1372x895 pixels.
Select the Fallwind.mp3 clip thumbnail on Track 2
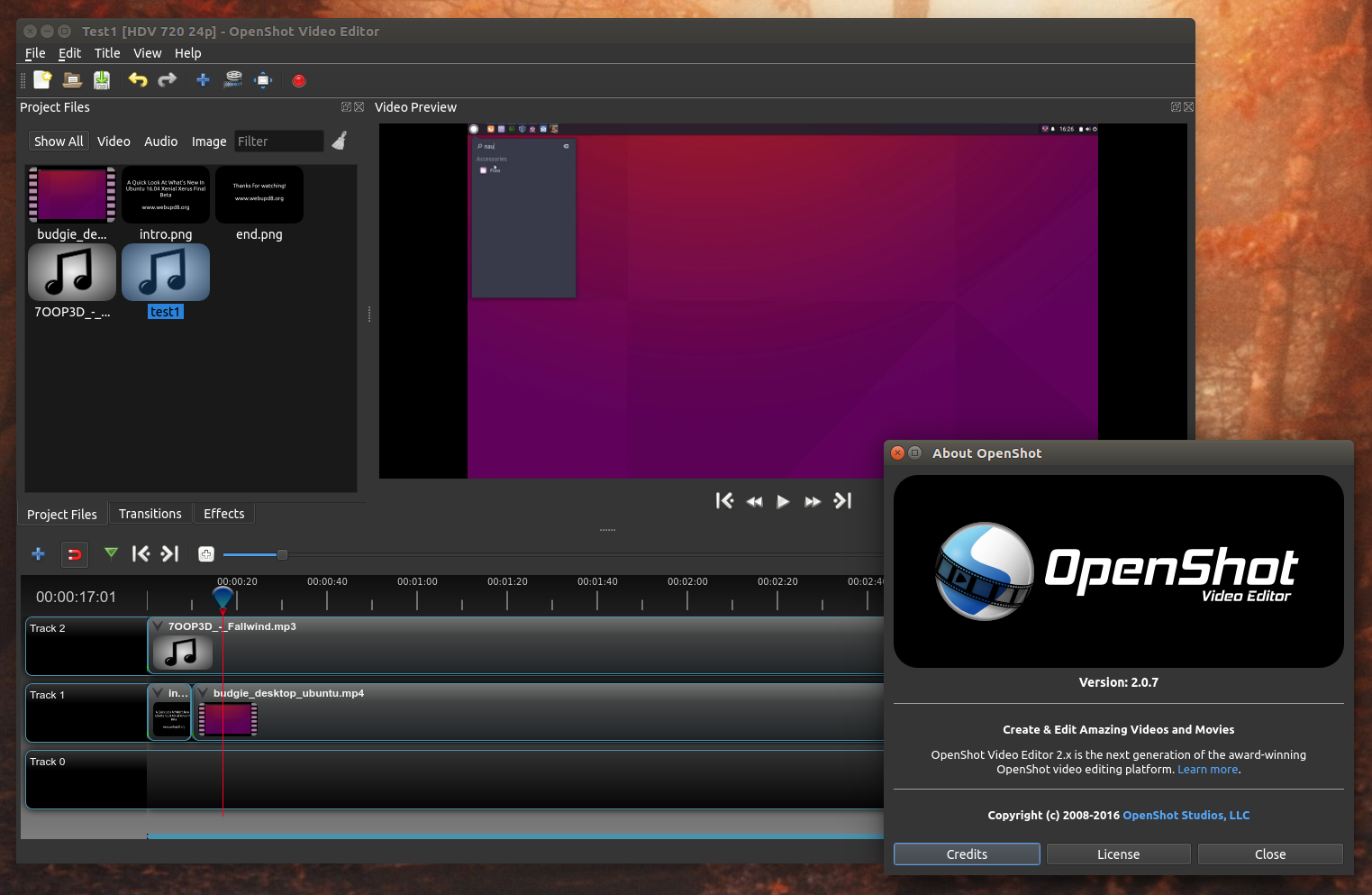183,652
